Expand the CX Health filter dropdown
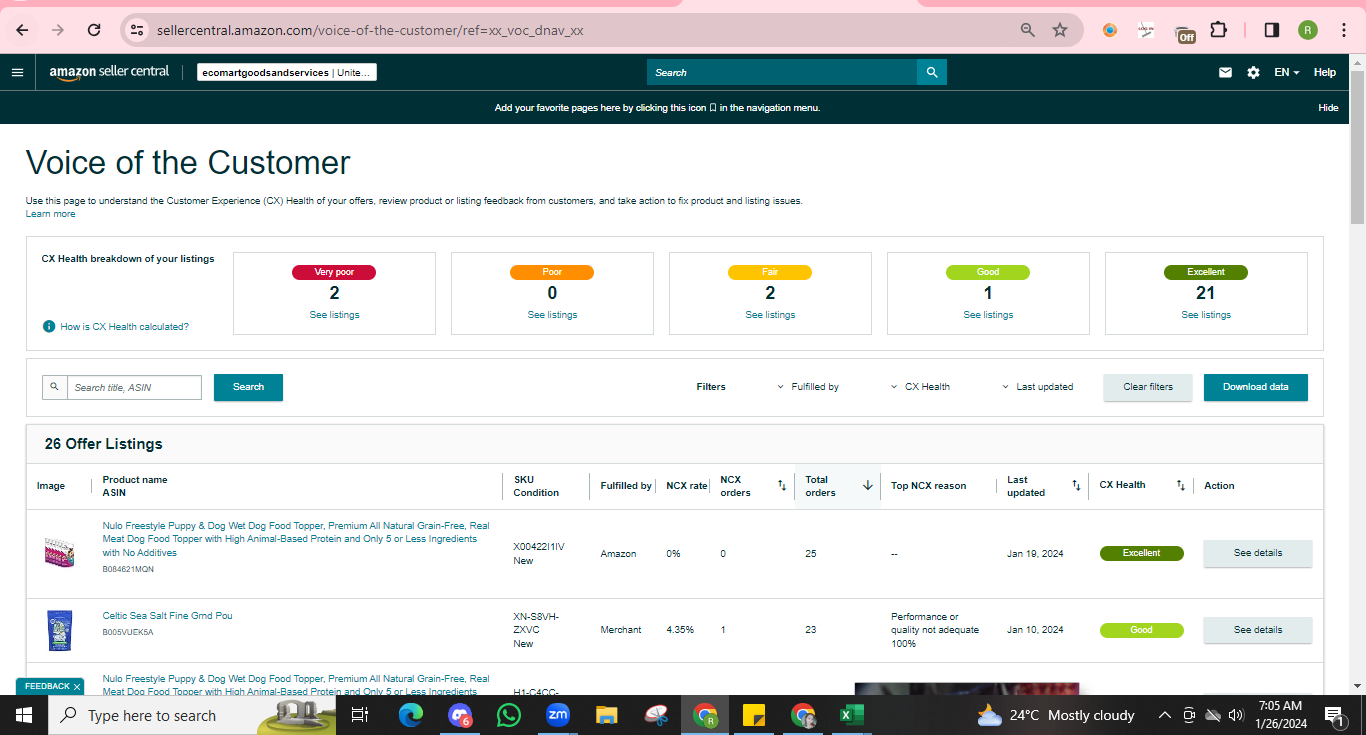Viewport: 1366px width, 735px height. [920, 387]
